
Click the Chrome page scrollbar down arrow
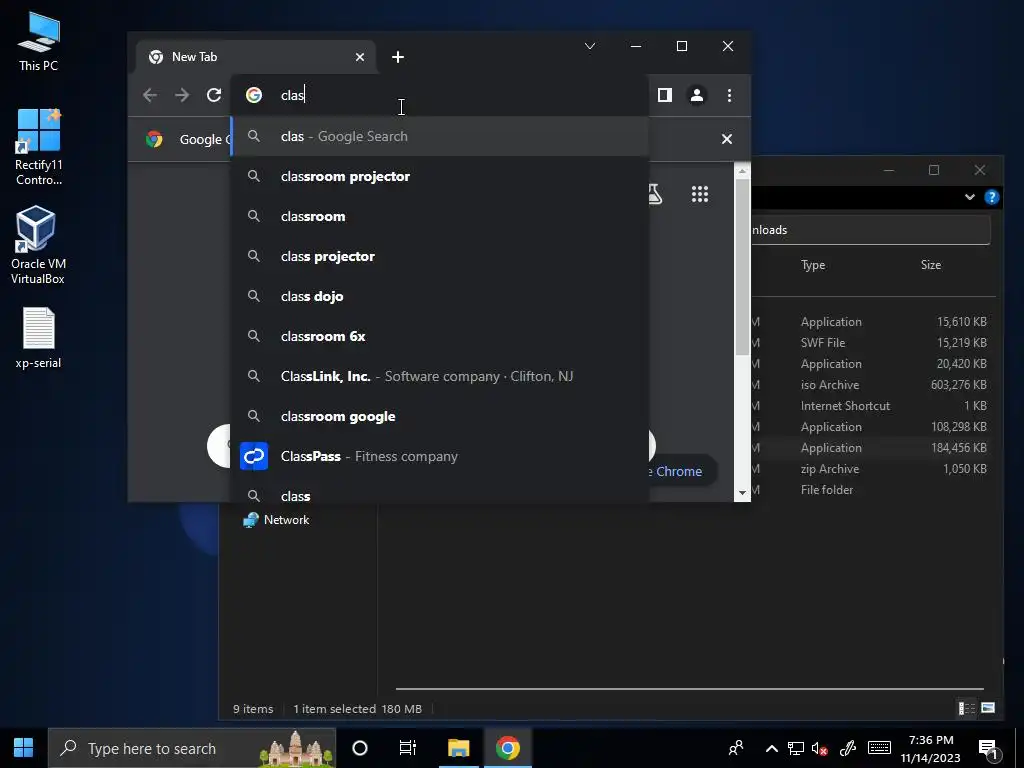point(743,494)
